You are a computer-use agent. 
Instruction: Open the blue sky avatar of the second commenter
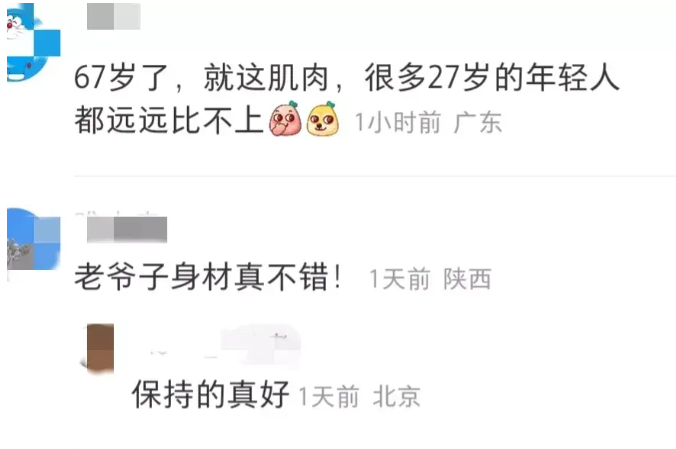tap(34, 240)
